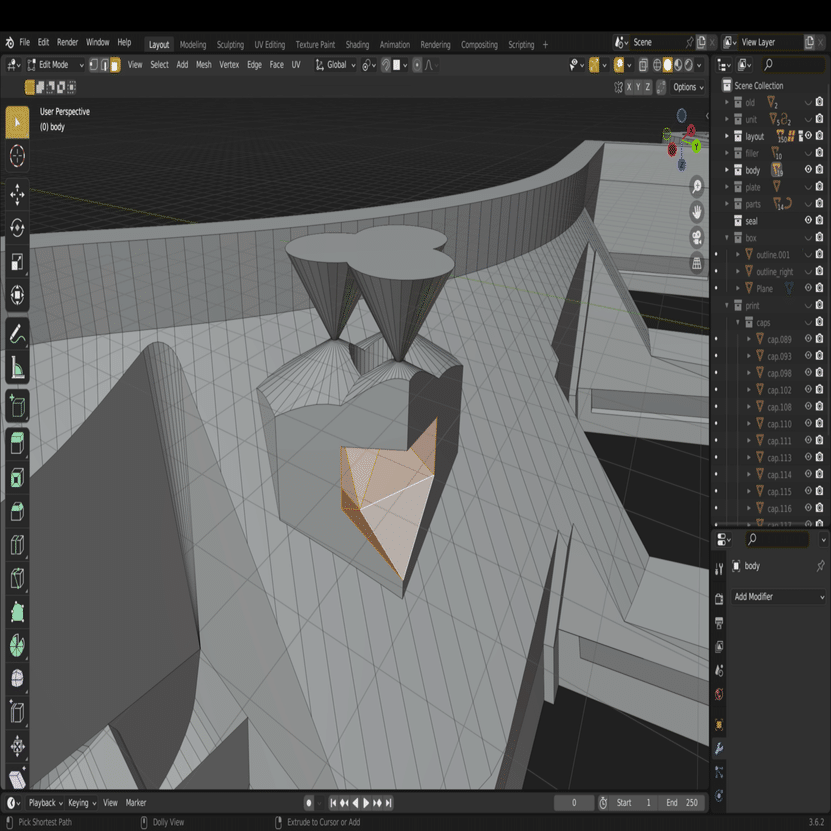Open the Render menu

coord(67,43)
